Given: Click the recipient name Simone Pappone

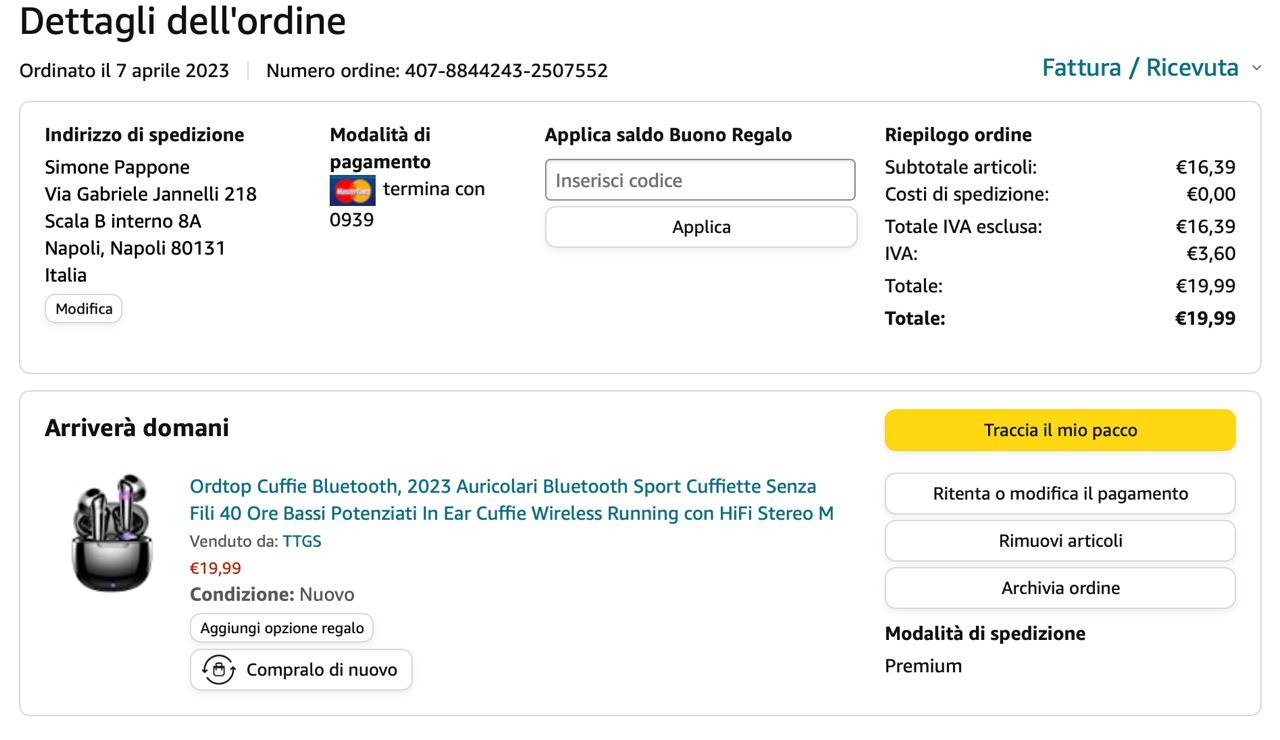Looking at the screenshot, I should point(117,167).
